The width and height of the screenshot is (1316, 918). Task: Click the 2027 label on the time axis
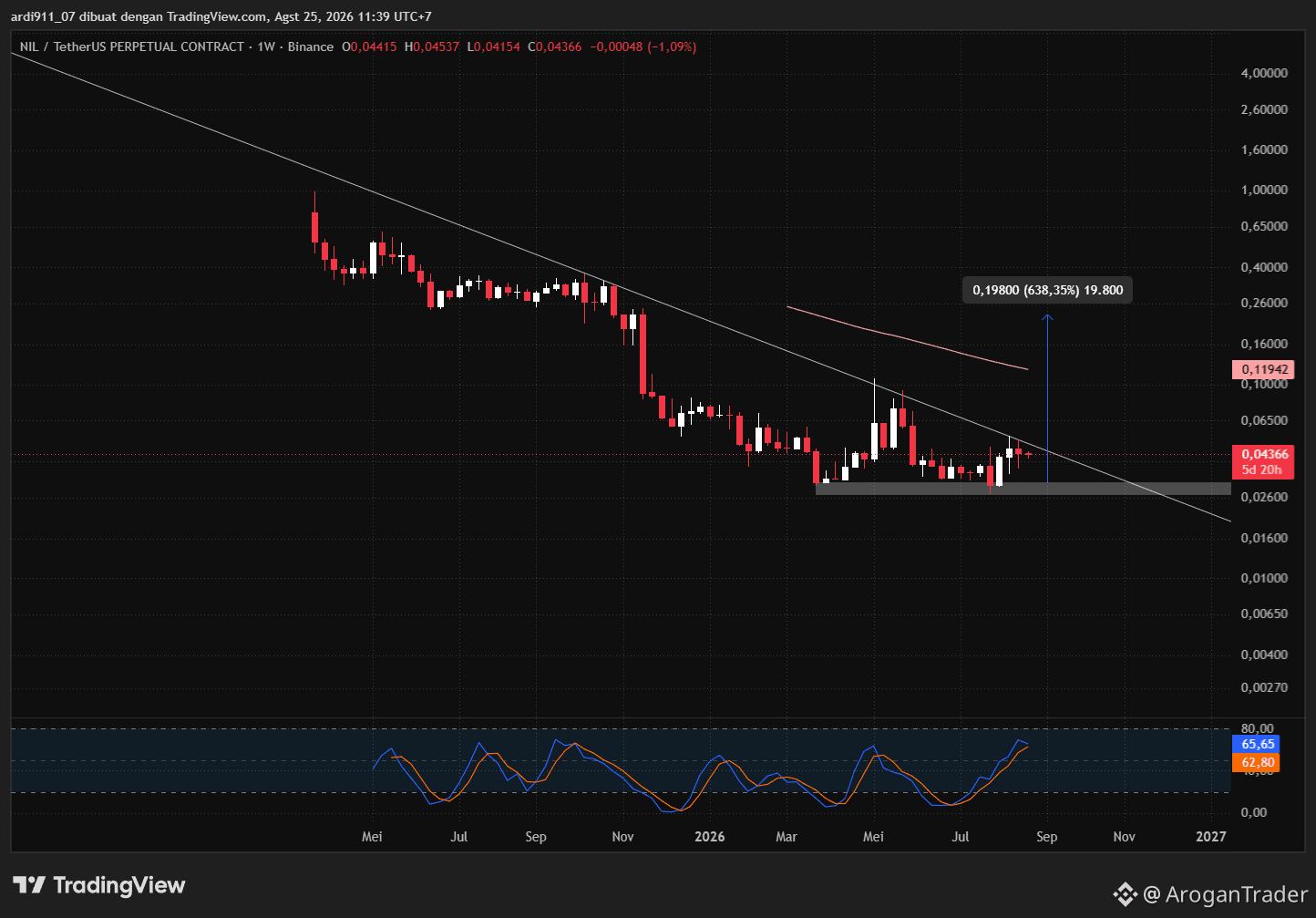[1210, 836]
